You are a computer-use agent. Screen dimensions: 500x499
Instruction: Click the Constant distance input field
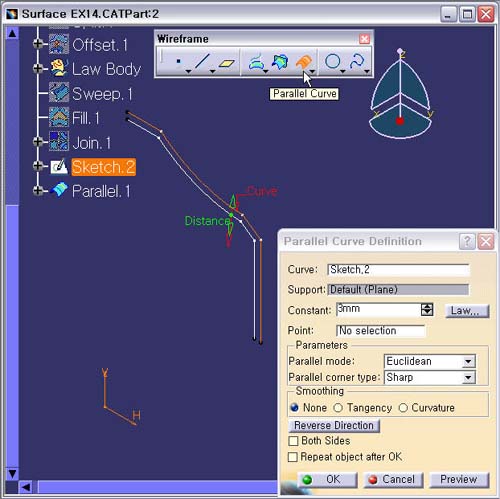379,309
